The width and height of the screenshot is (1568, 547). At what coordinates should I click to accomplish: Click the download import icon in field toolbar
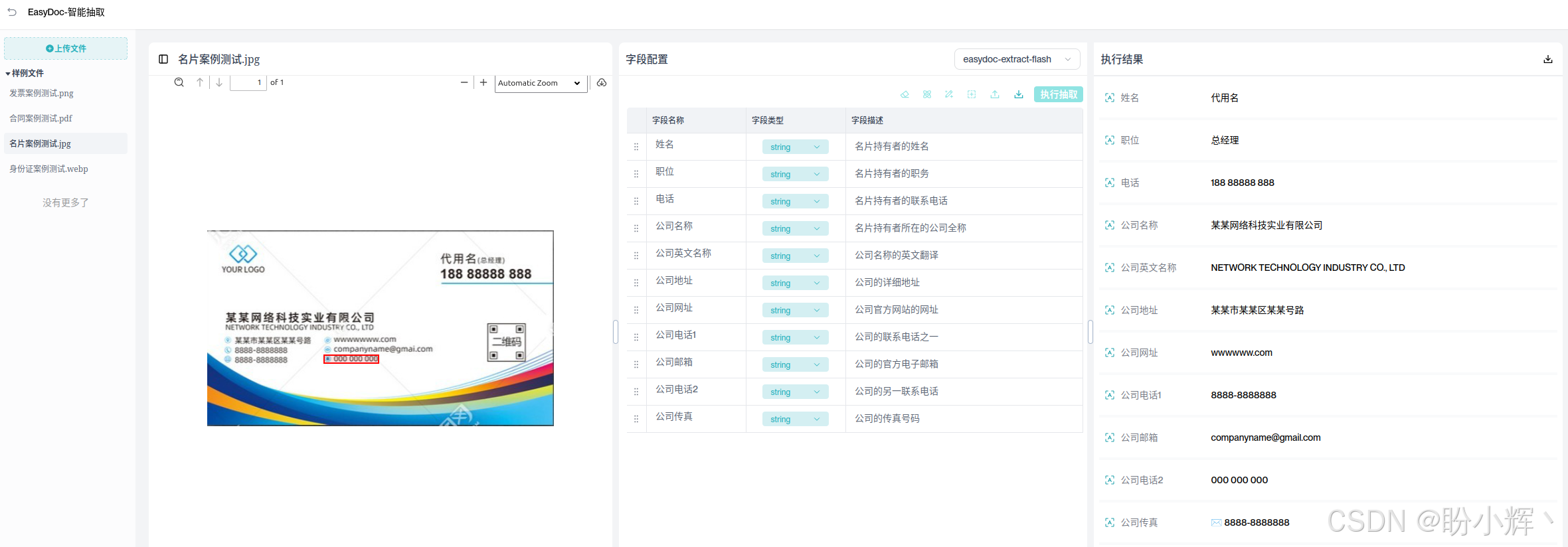(1019, 94)
